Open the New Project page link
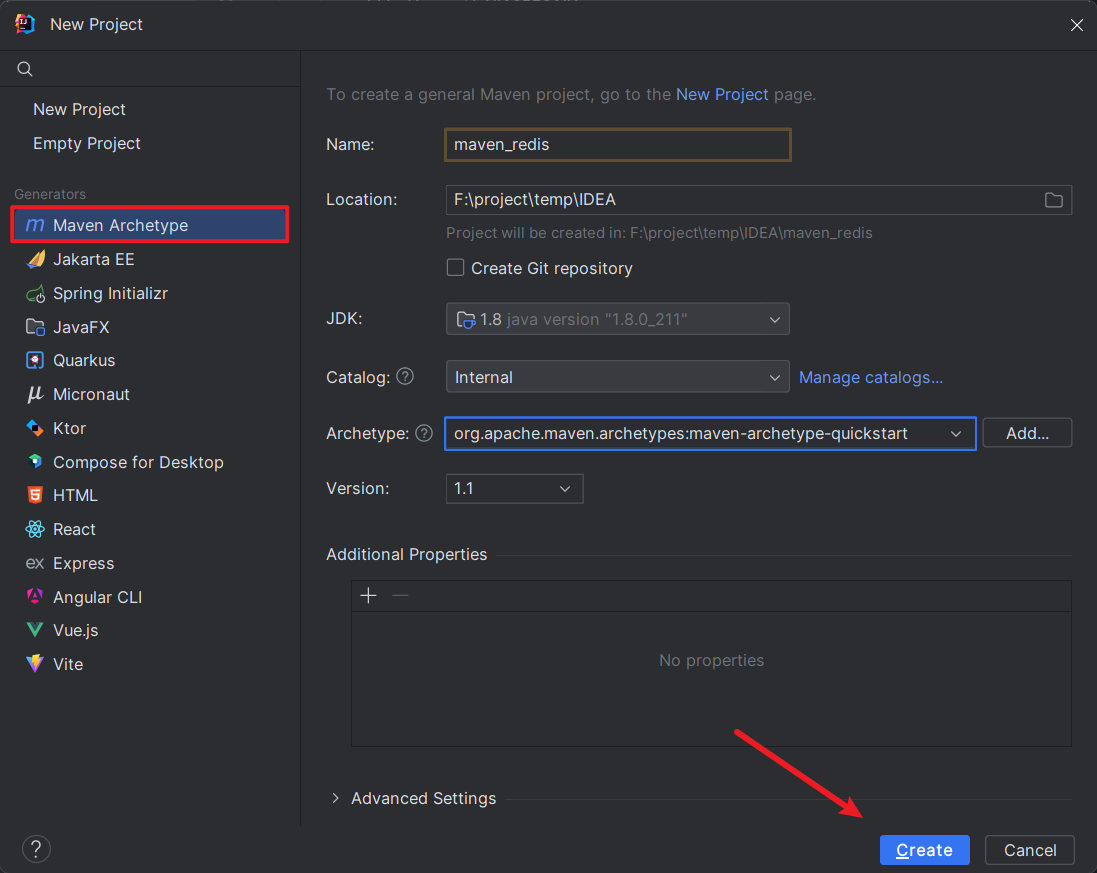1097x873 pixels. [x=722, y=94]
